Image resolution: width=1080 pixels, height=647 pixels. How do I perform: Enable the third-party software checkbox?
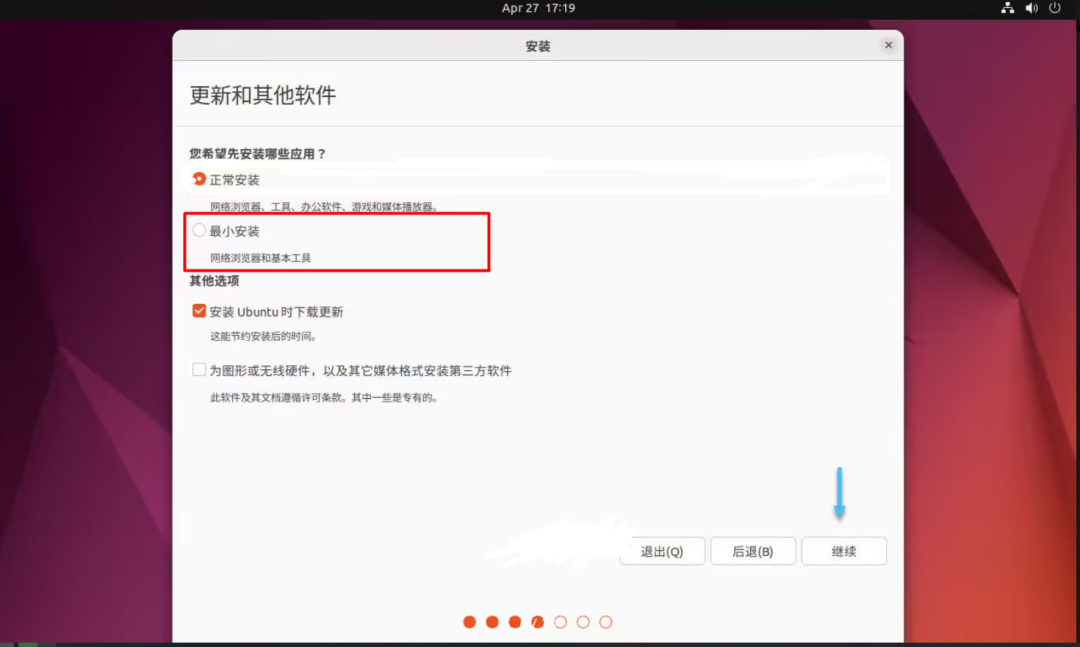point(199,370)
